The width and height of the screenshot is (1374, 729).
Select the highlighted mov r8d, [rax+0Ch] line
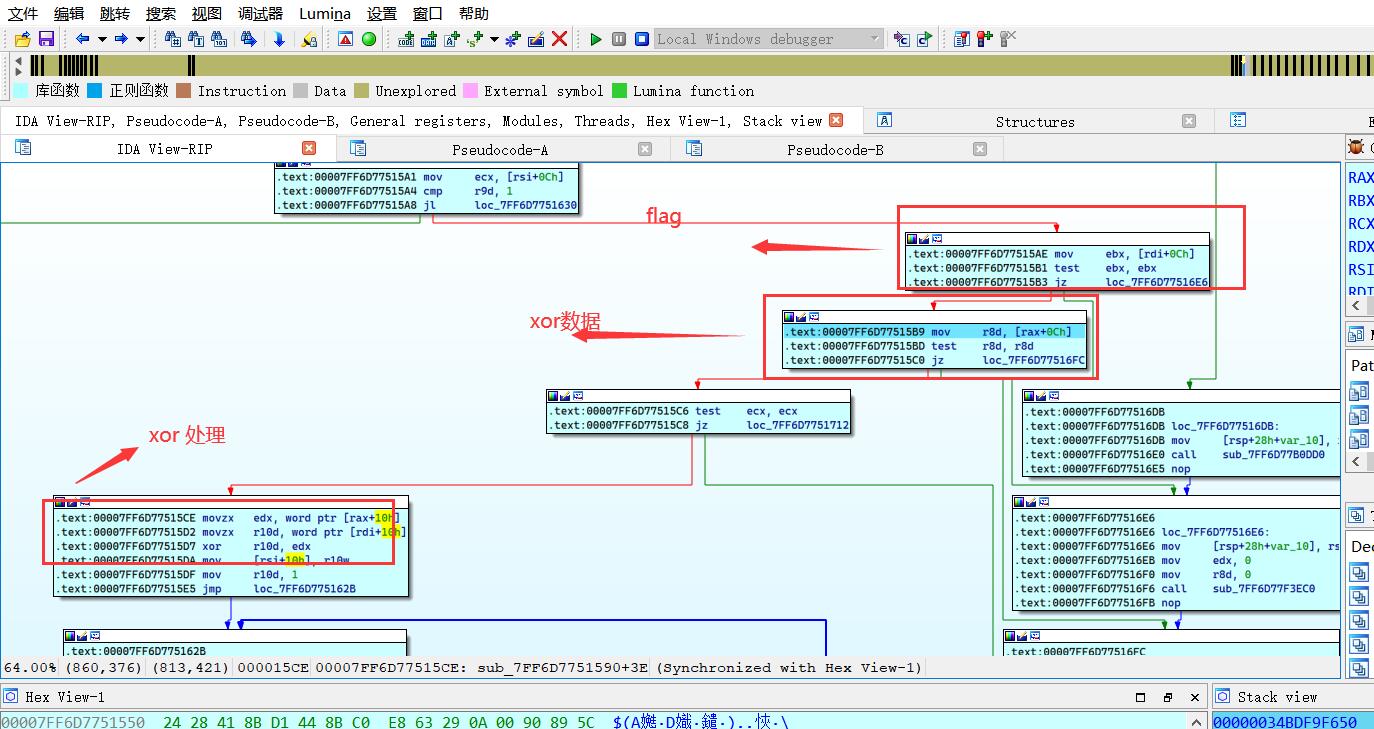click(x=933, y=332)
